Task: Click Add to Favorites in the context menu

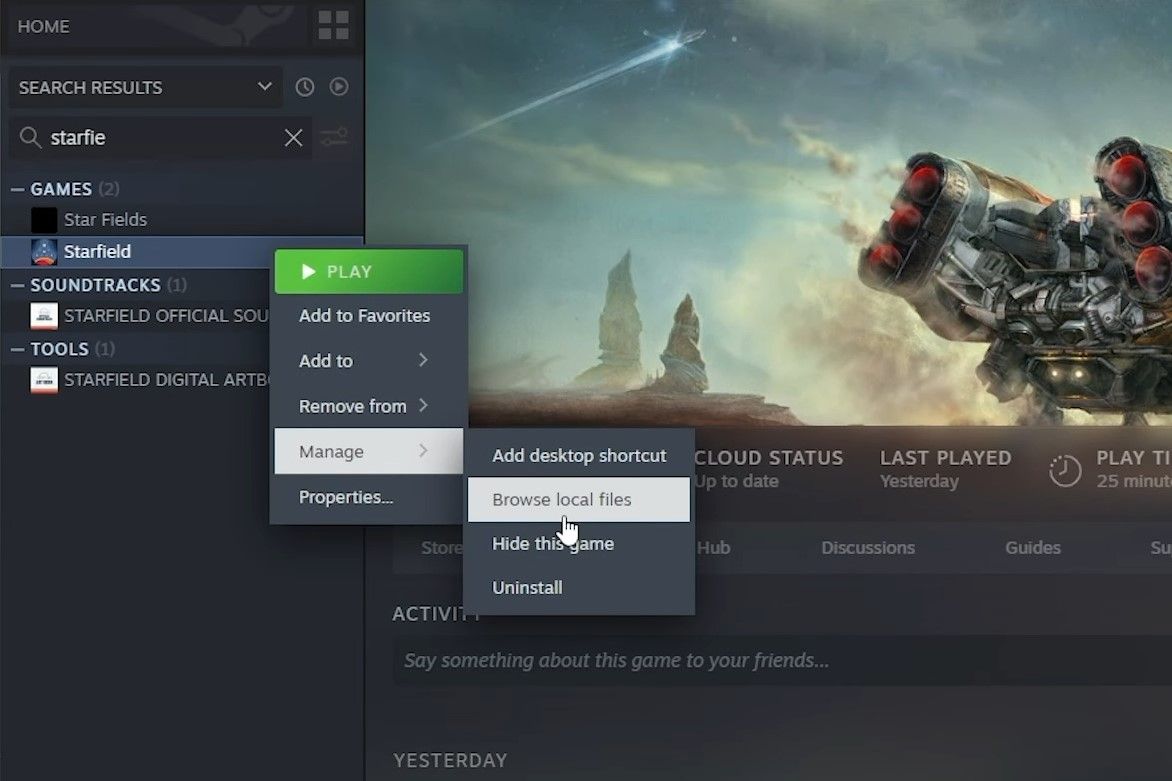Action: point(364,315)
